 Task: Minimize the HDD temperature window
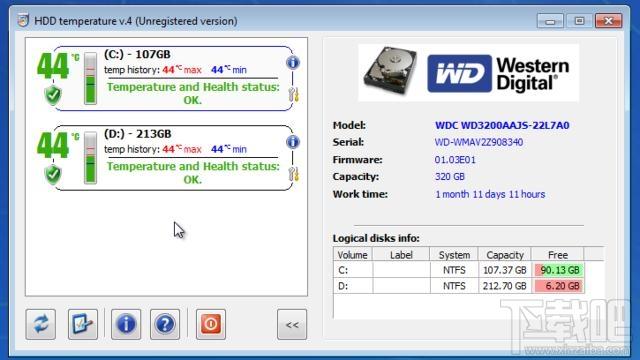[550, 21]
